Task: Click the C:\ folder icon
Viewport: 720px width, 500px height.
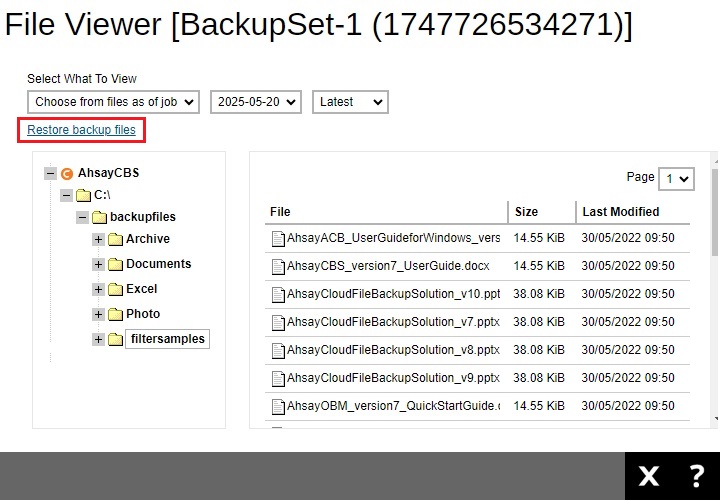Action: click(x=84, y=196)
